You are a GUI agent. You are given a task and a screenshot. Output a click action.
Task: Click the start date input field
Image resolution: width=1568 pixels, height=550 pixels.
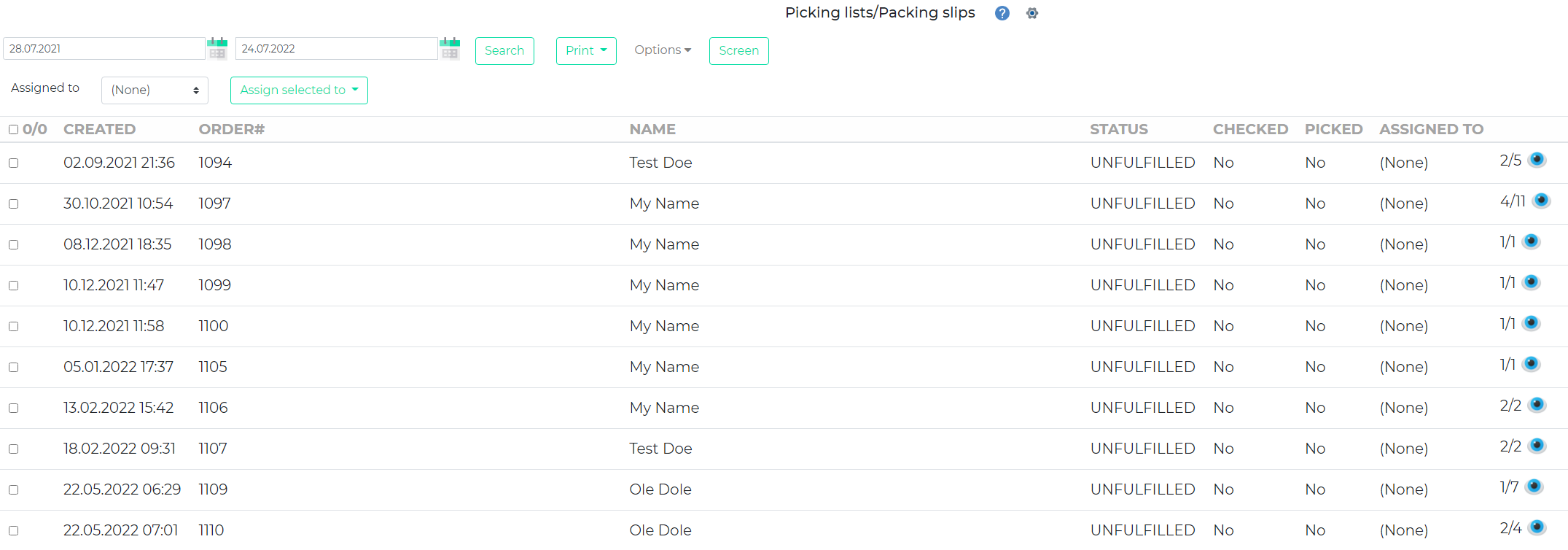click(x=102, y=48)
